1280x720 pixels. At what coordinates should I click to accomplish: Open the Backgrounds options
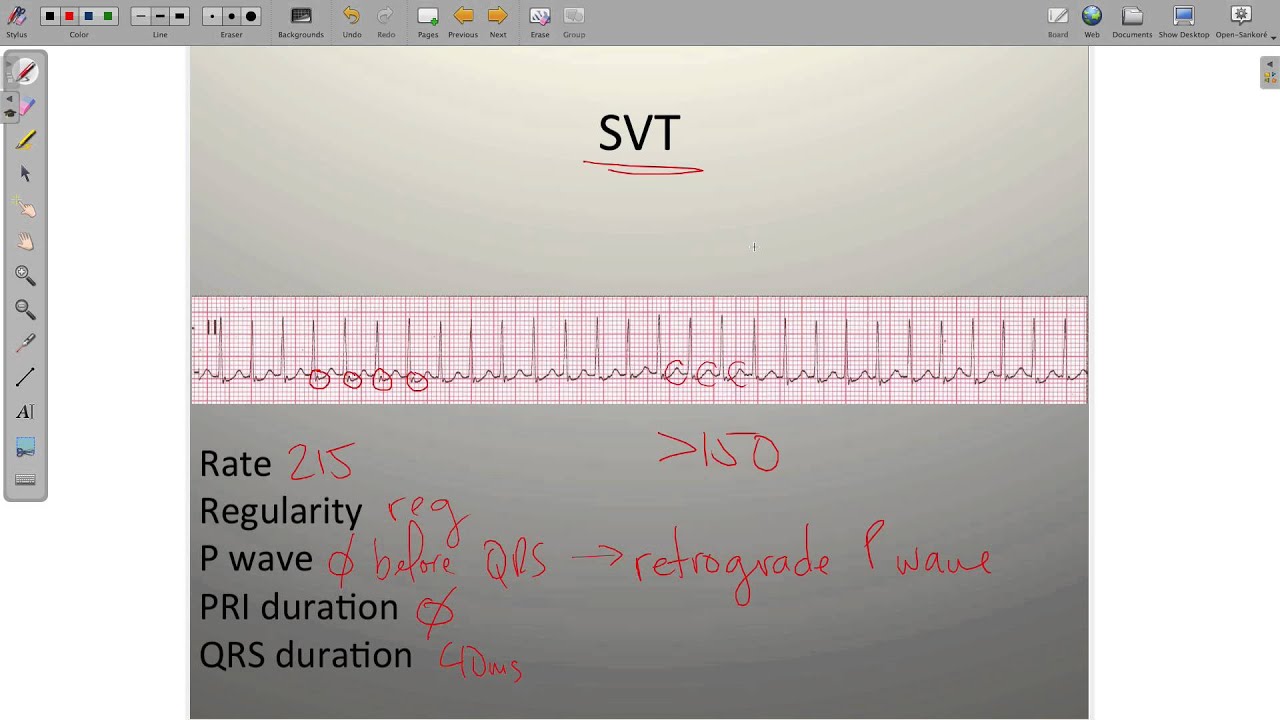coord(301,22)
